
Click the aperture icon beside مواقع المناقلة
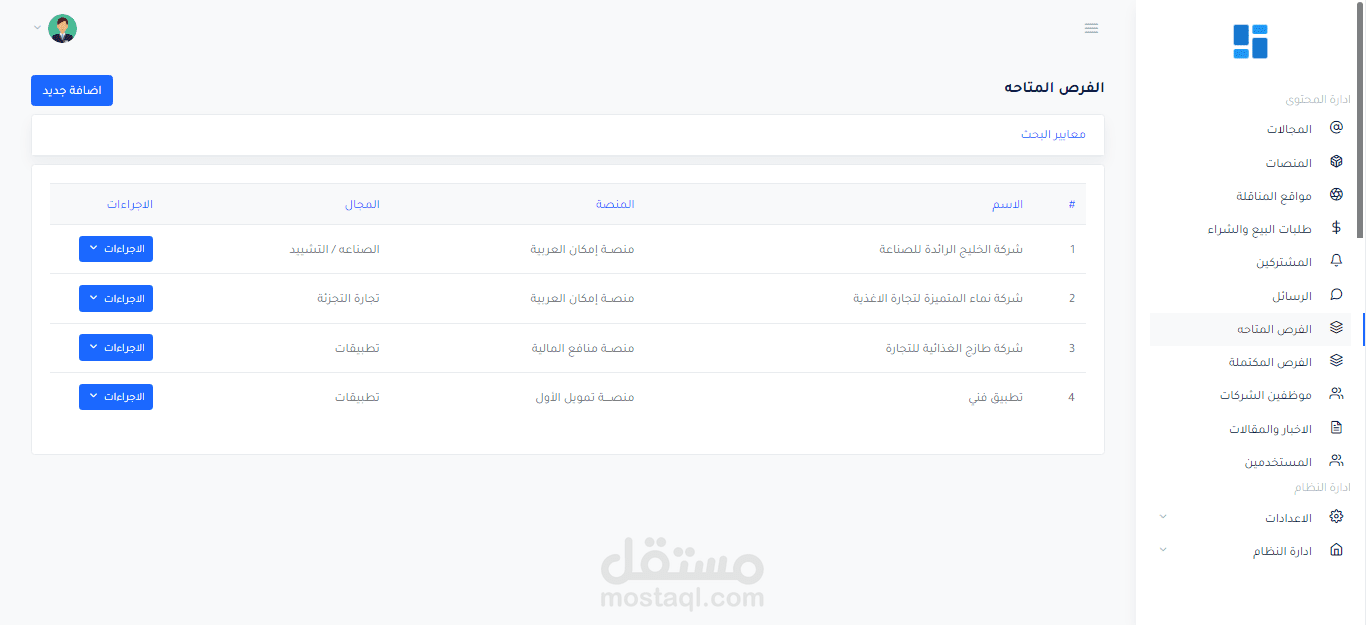pos(1336,195)
